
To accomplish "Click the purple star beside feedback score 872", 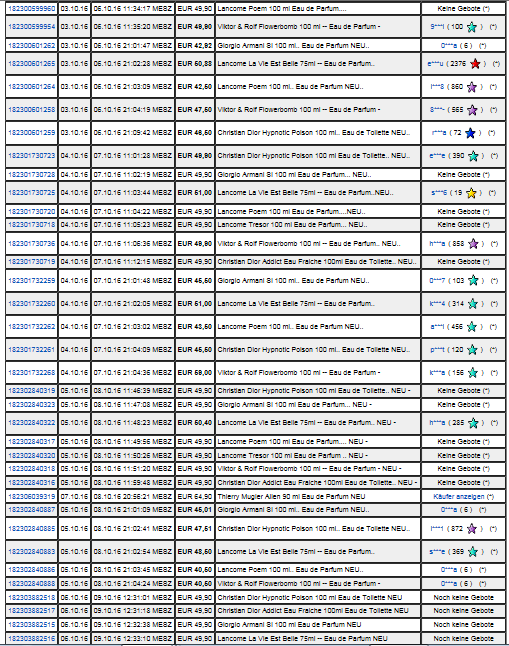I will click(472, 529).
